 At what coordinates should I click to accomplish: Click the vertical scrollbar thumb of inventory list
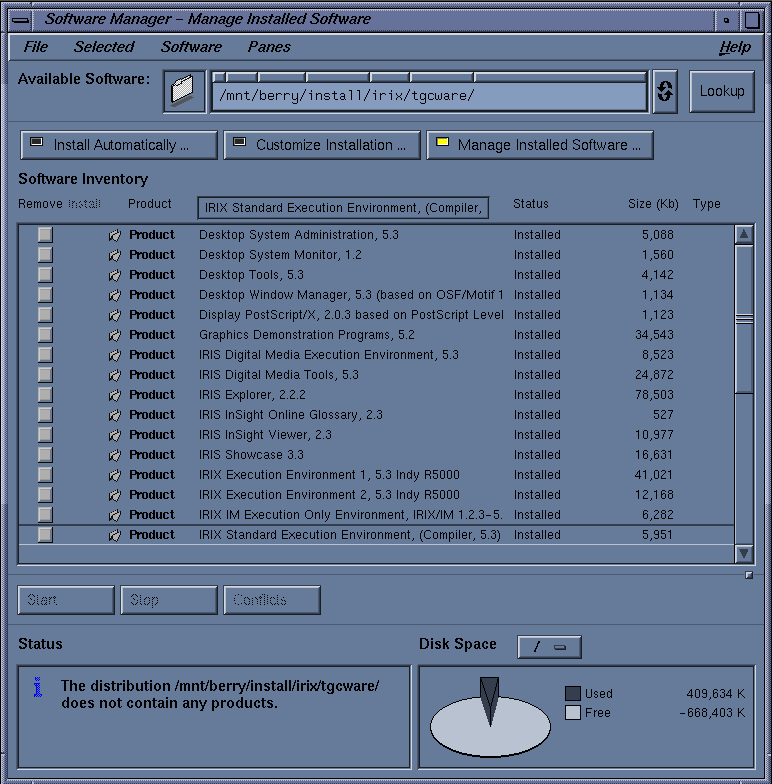(x=744, y=319)
